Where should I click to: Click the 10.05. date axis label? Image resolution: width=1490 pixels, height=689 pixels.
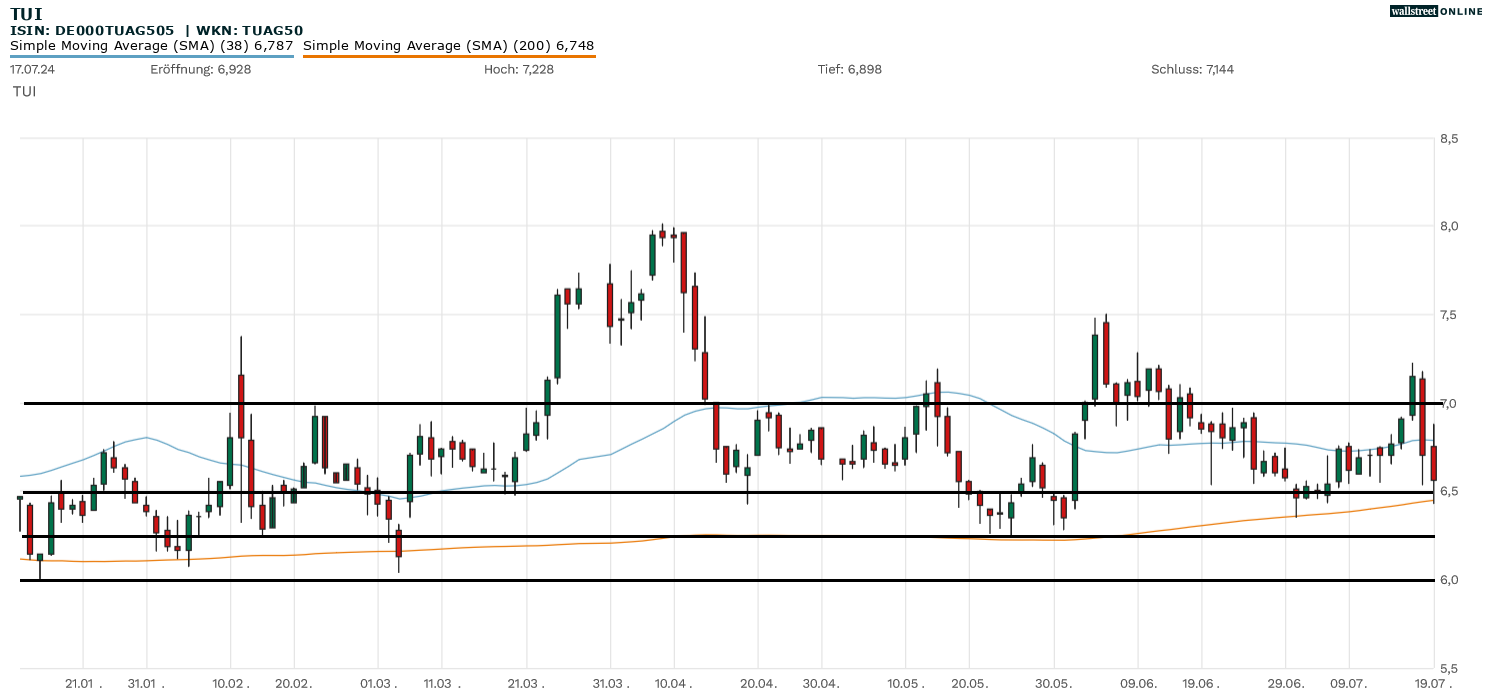[905, 683]
